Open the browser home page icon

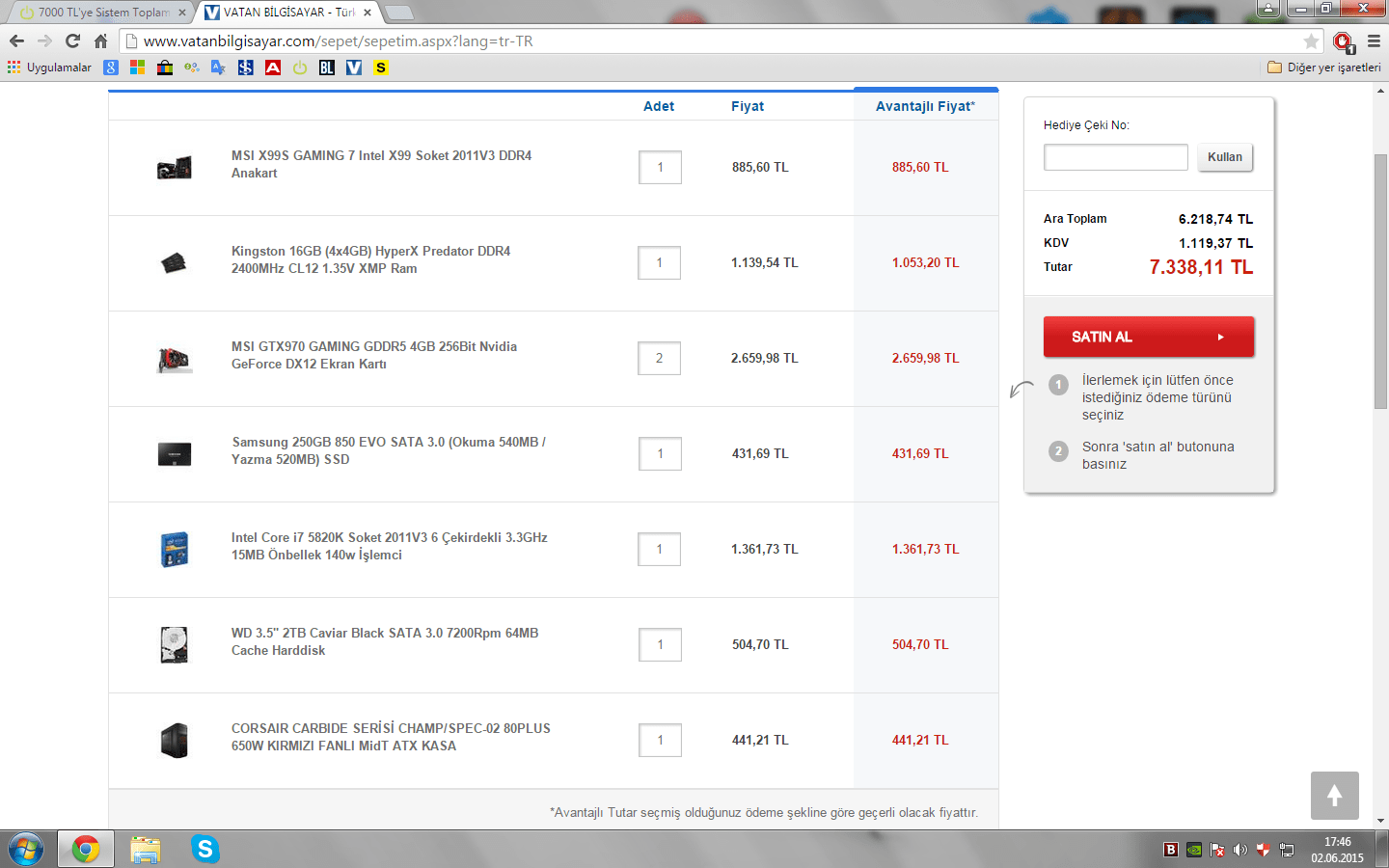click(100, 41)
